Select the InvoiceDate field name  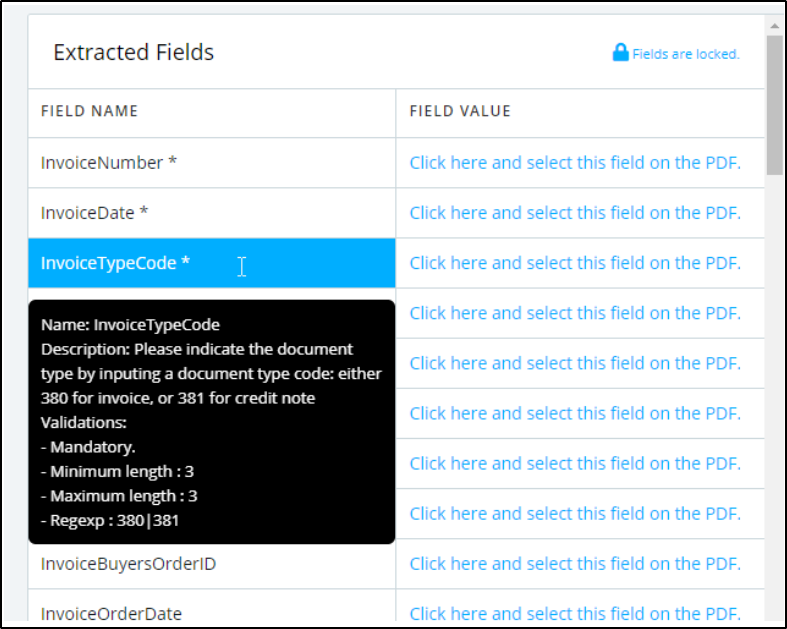click(x=95, y=212)
